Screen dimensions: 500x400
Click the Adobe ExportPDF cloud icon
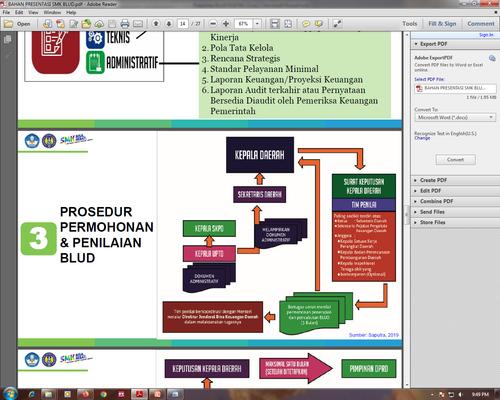point(492,58)
